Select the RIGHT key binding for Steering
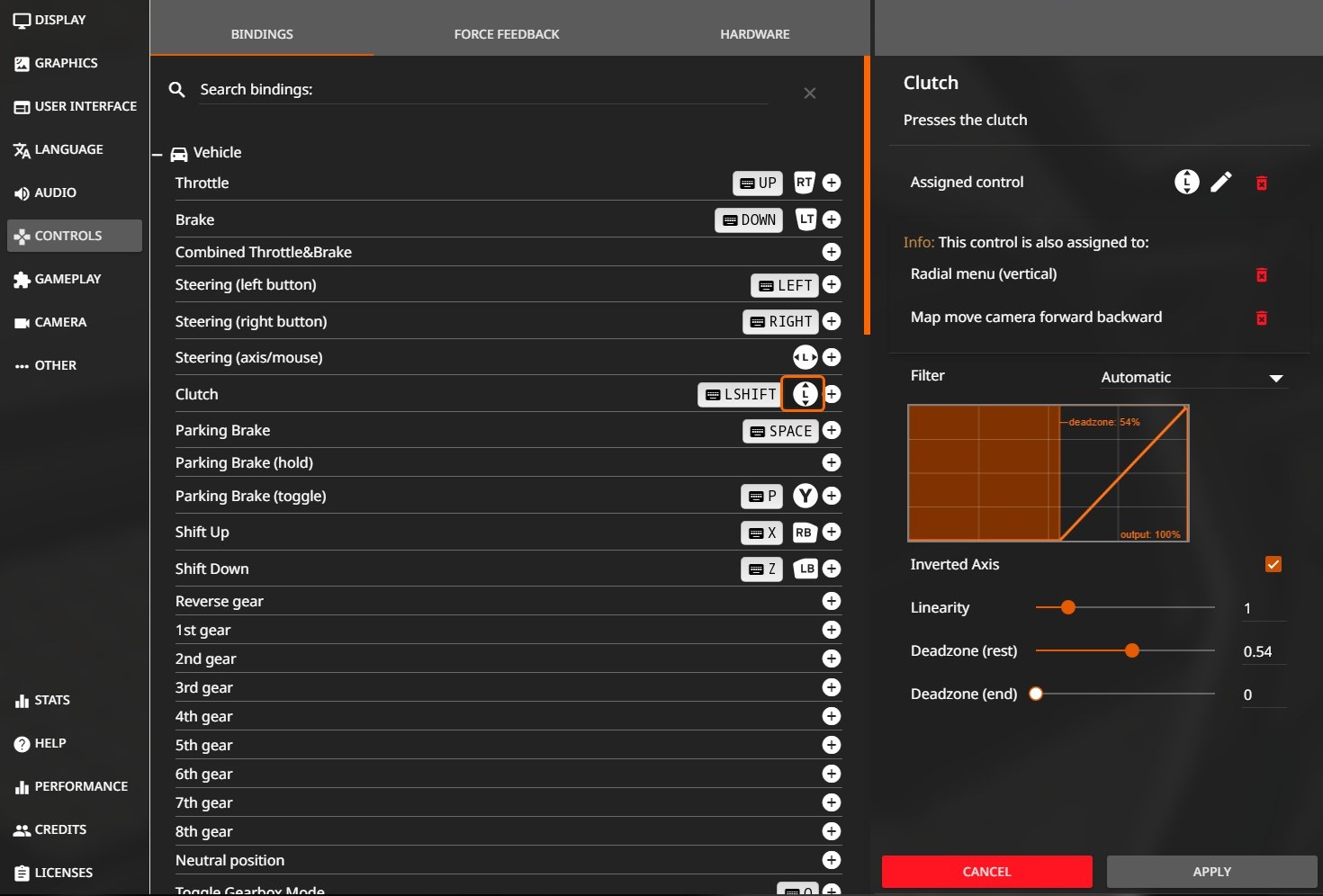 (780, 322)
